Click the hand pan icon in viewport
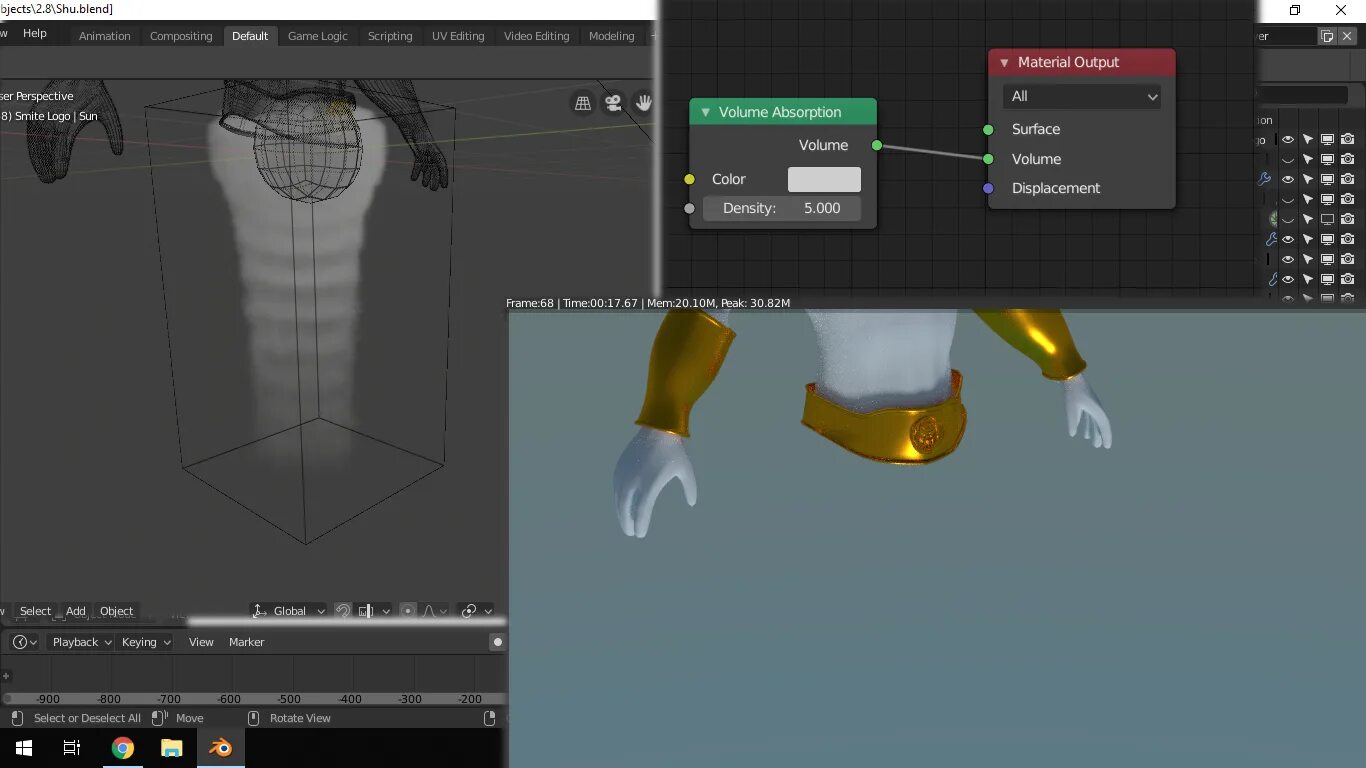This screenshot has height=768, width=1366. point(644,103)
